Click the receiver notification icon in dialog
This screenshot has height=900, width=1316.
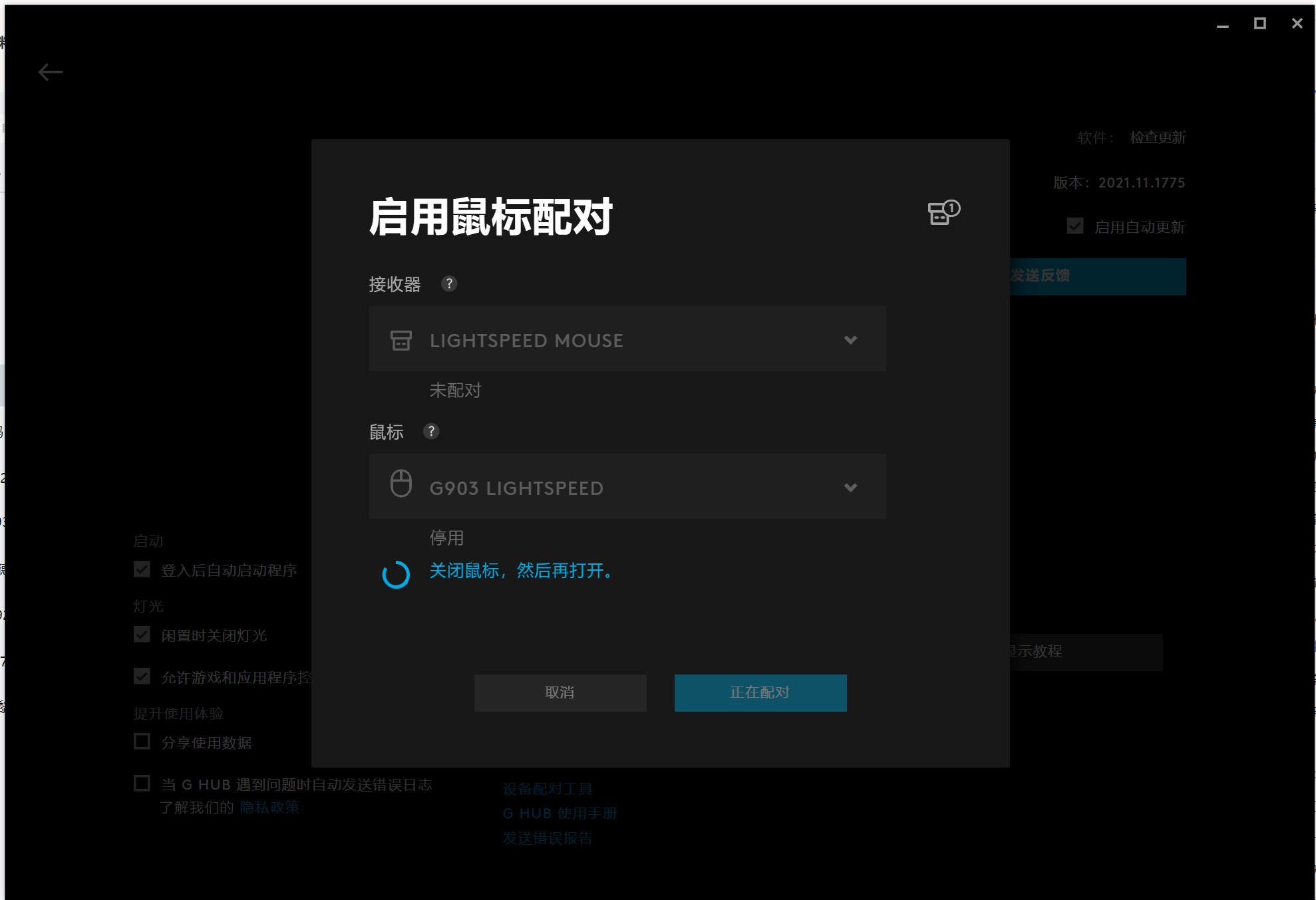coord(943,213)
